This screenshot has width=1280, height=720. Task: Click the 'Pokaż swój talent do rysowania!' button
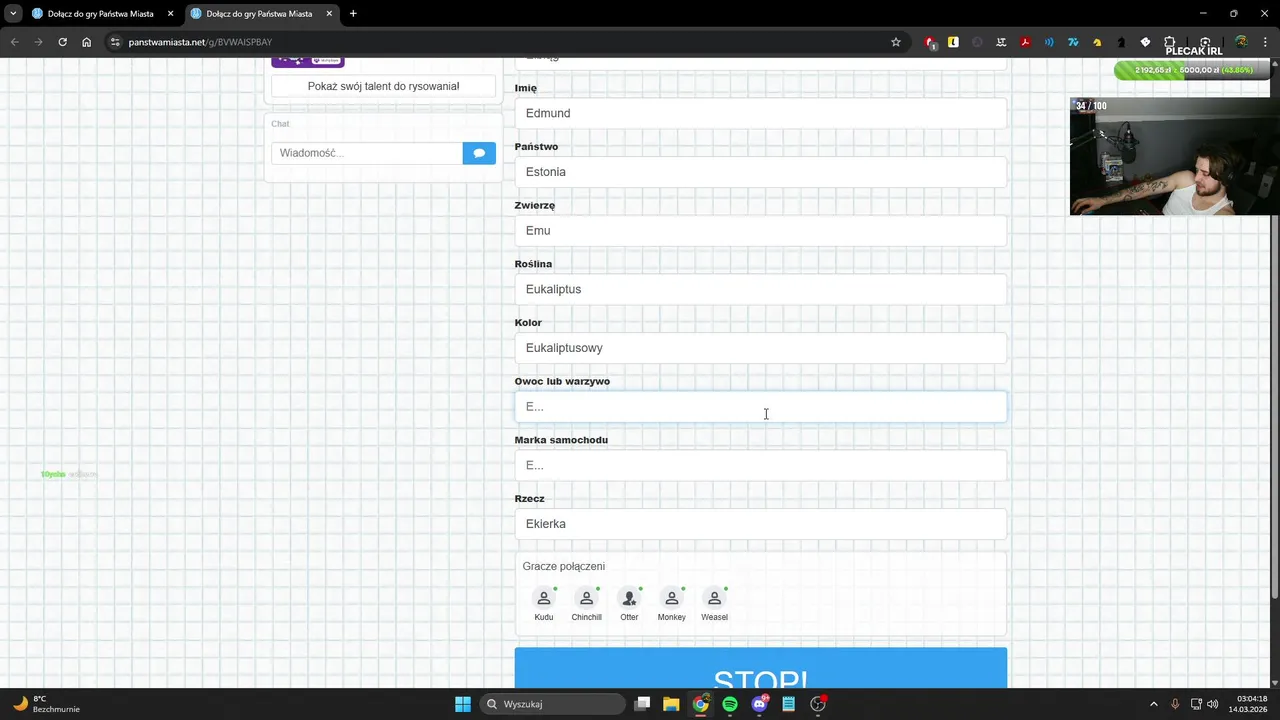pyautogui.click(x=384, y=86)
